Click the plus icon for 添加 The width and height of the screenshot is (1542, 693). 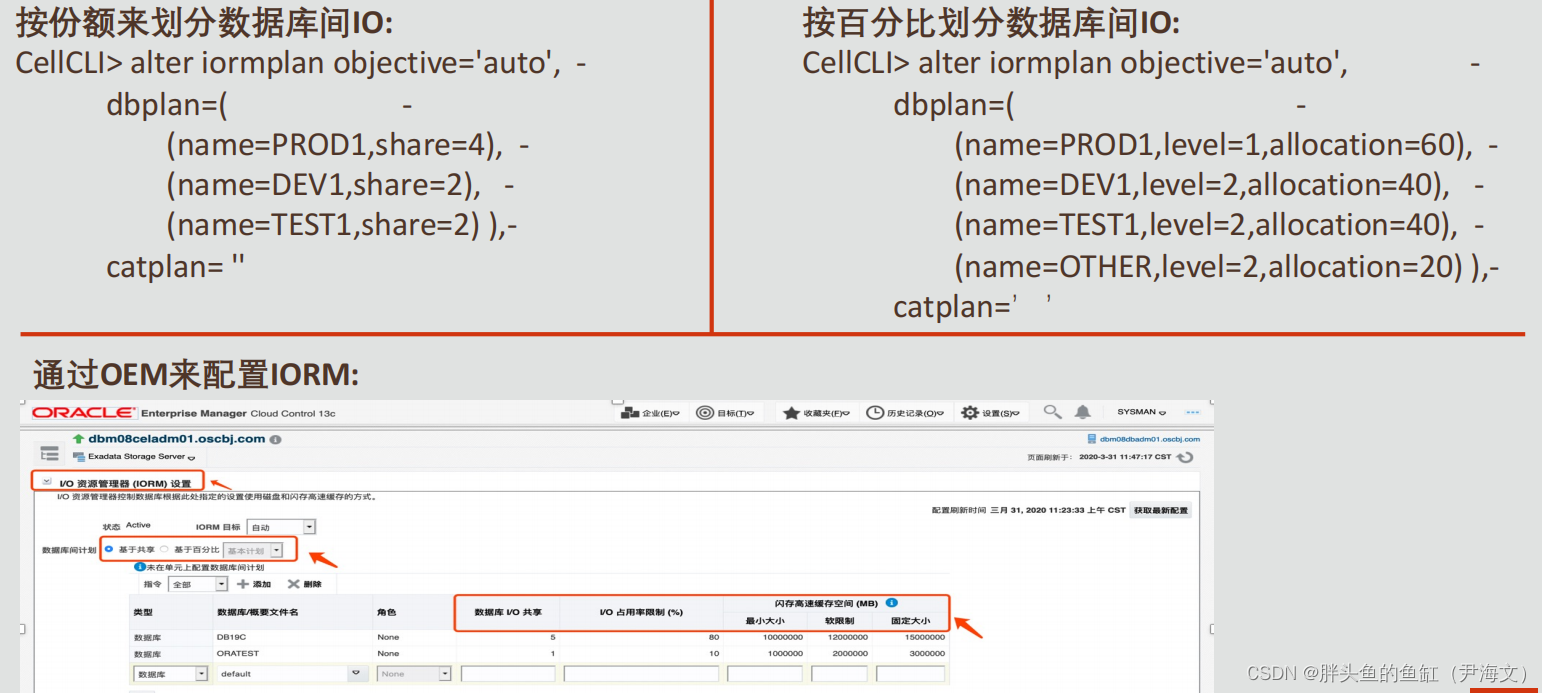coord(242,584)
